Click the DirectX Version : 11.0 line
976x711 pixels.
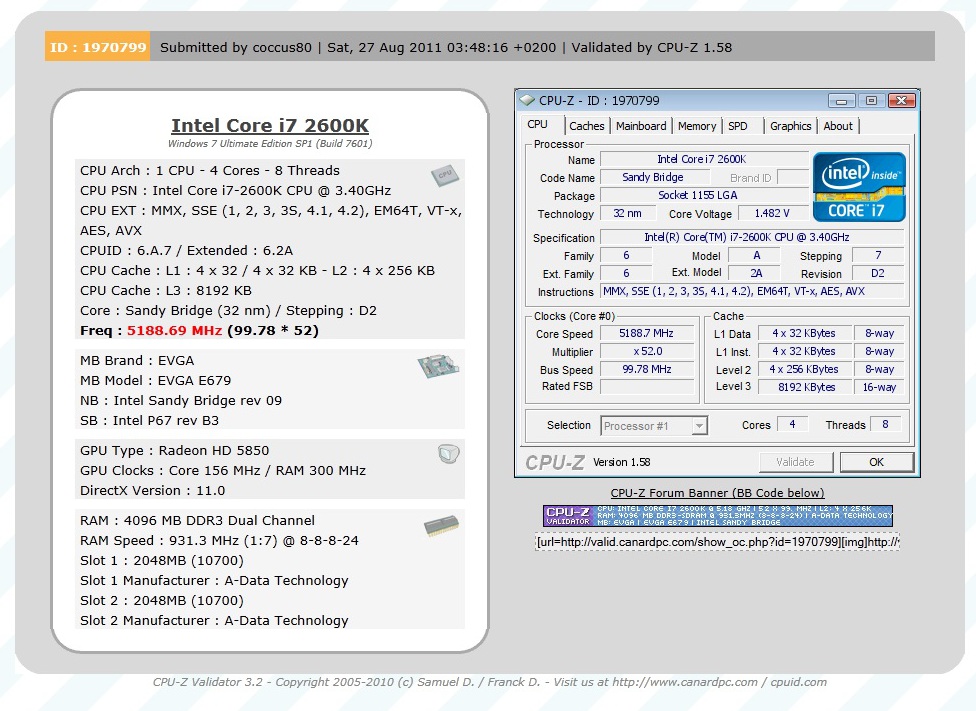pyautogui.click(x=152, y=491)
